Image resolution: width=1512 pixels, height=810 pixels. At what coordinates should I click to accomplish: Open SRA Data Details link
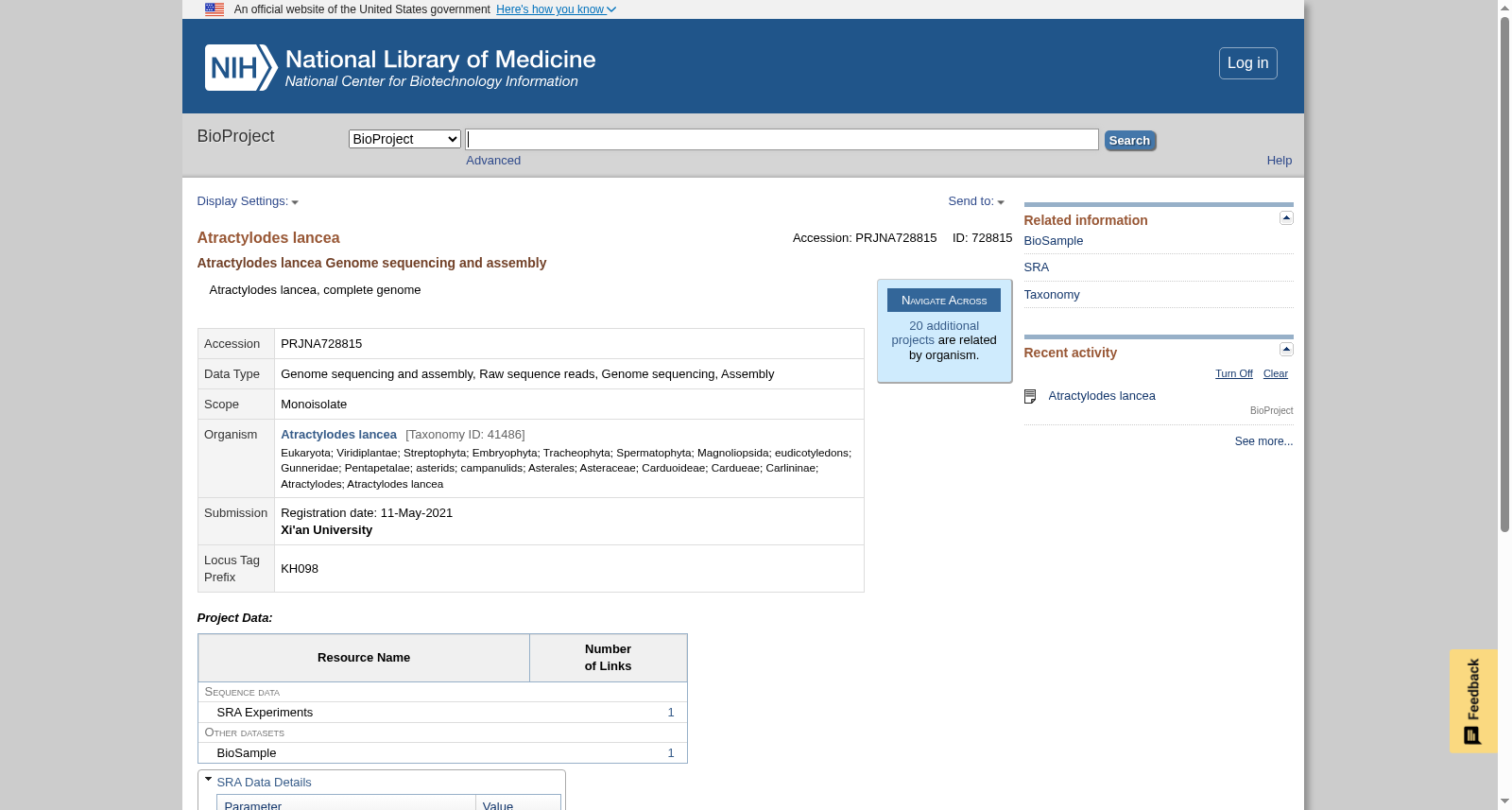click(x=264, y=783)
